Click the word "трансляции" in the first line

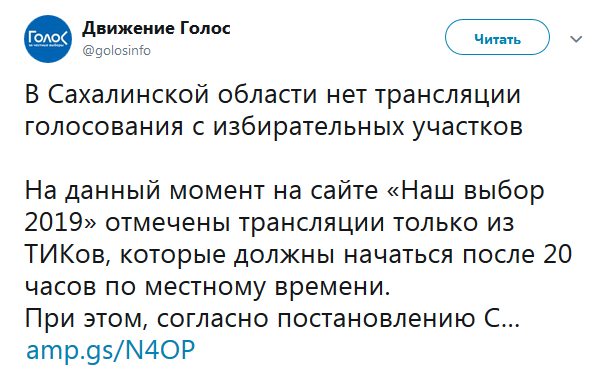(x=448, y=95)
